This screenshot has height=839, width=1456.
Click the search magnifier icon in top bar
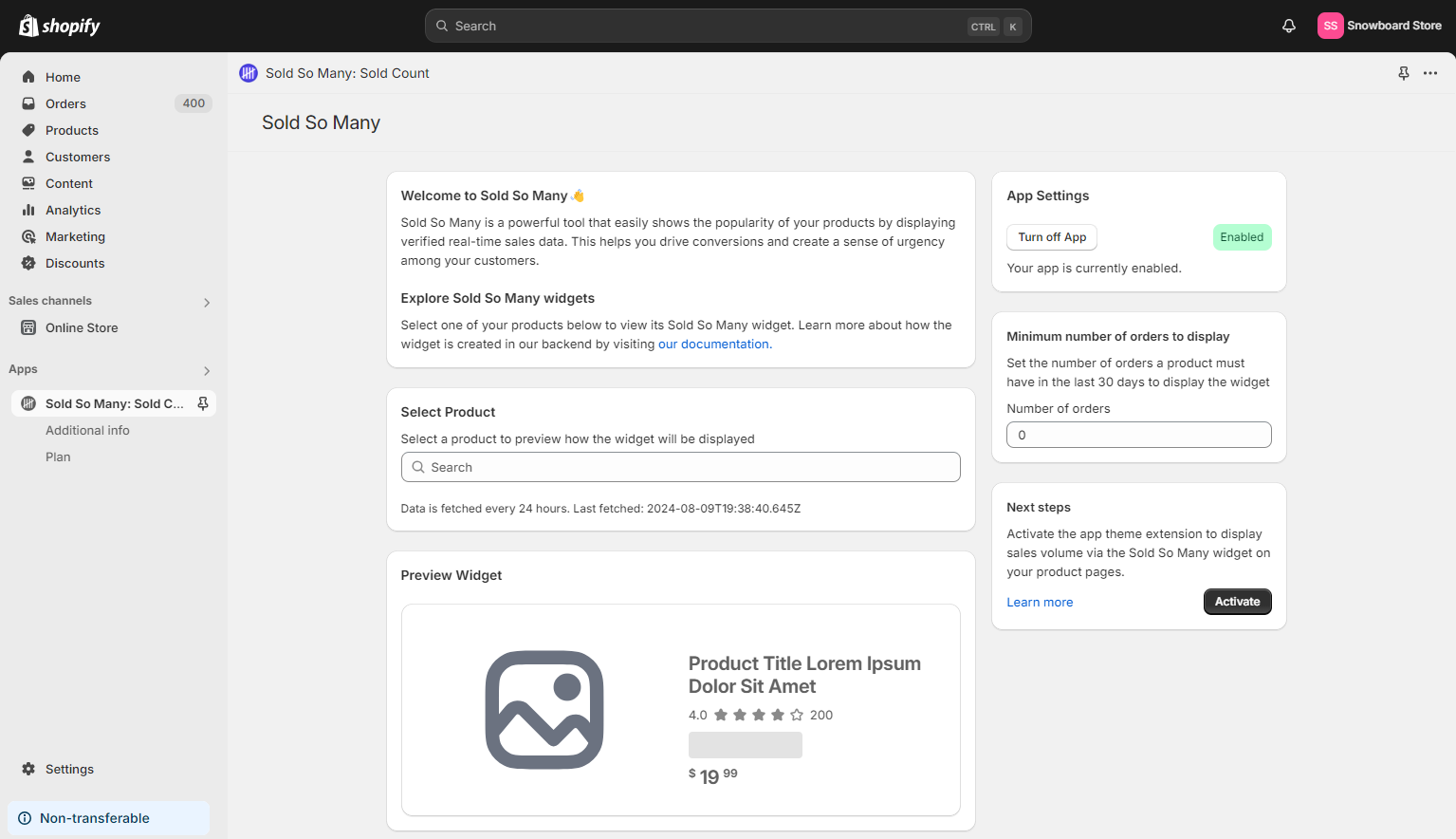click(x=442, y=26)
